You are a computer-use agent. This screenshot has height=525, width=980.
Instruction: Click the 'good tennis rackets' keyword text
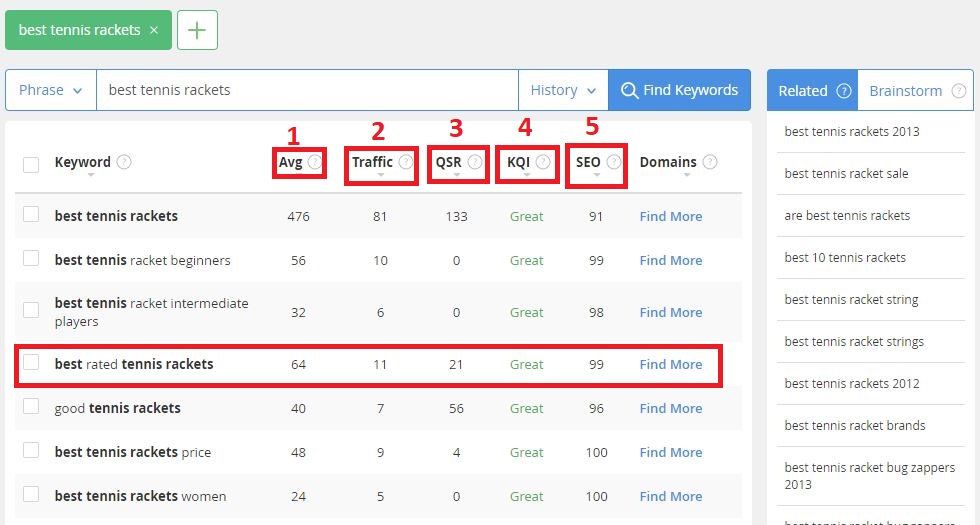pyautogui.click(x=118, y=408)
